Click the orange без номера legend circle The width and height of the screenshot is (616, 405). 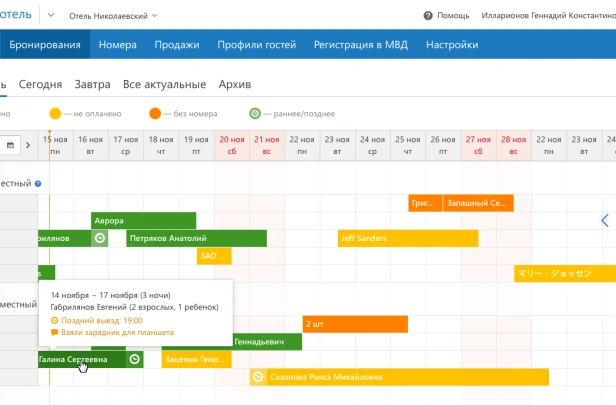[x=155, y=114]
